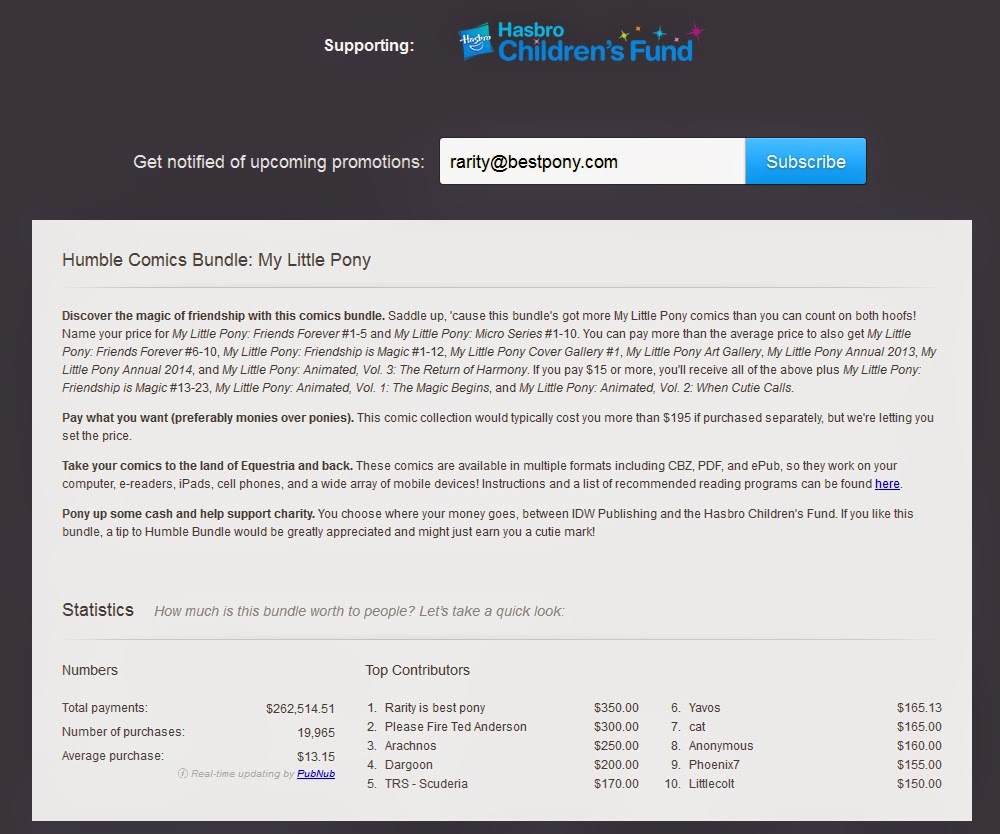Viewport: 1000px width, 834px height.
Task: Click the $165.13 contribution amount
Action: [919, 708]
